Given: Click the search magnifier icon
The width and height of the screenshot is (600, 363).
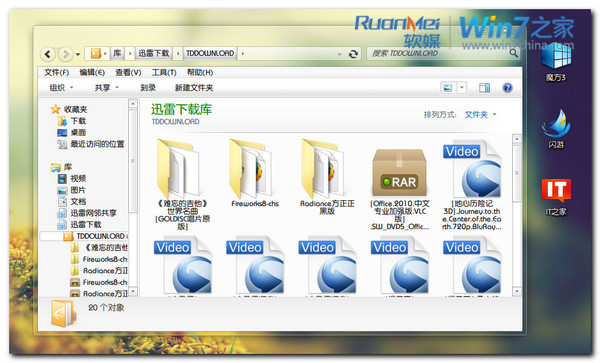Looking at the screenshot, I should click(x=514, y=54).
